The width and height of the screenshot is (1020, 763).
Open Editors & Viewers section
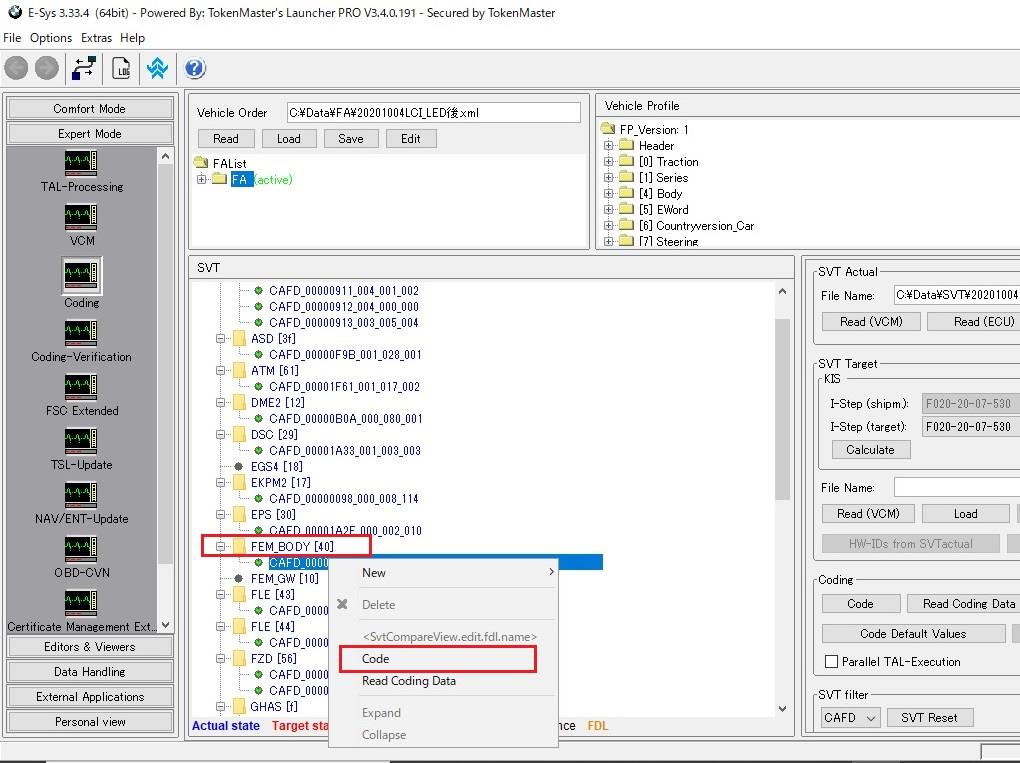coord(90,647)
